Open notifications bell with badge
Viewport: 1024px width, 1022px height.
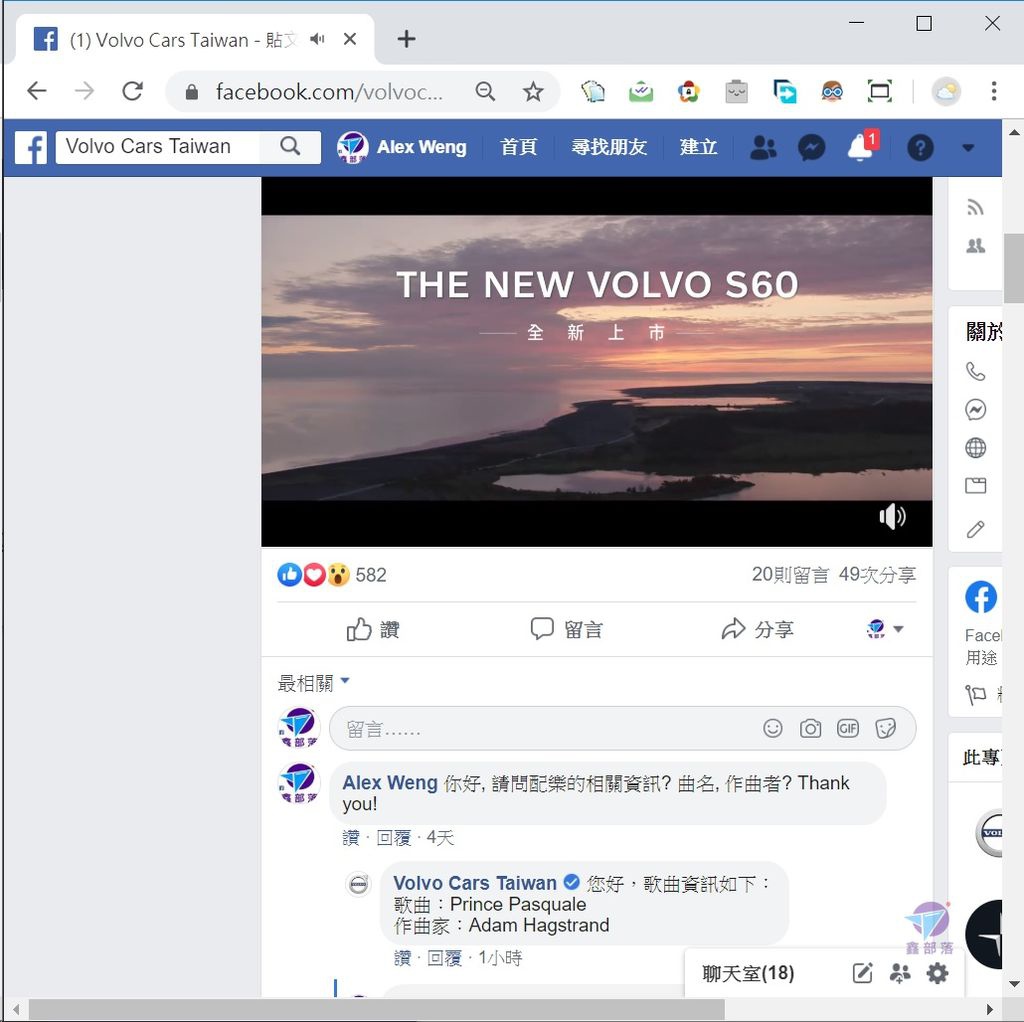tap(861, 147)
